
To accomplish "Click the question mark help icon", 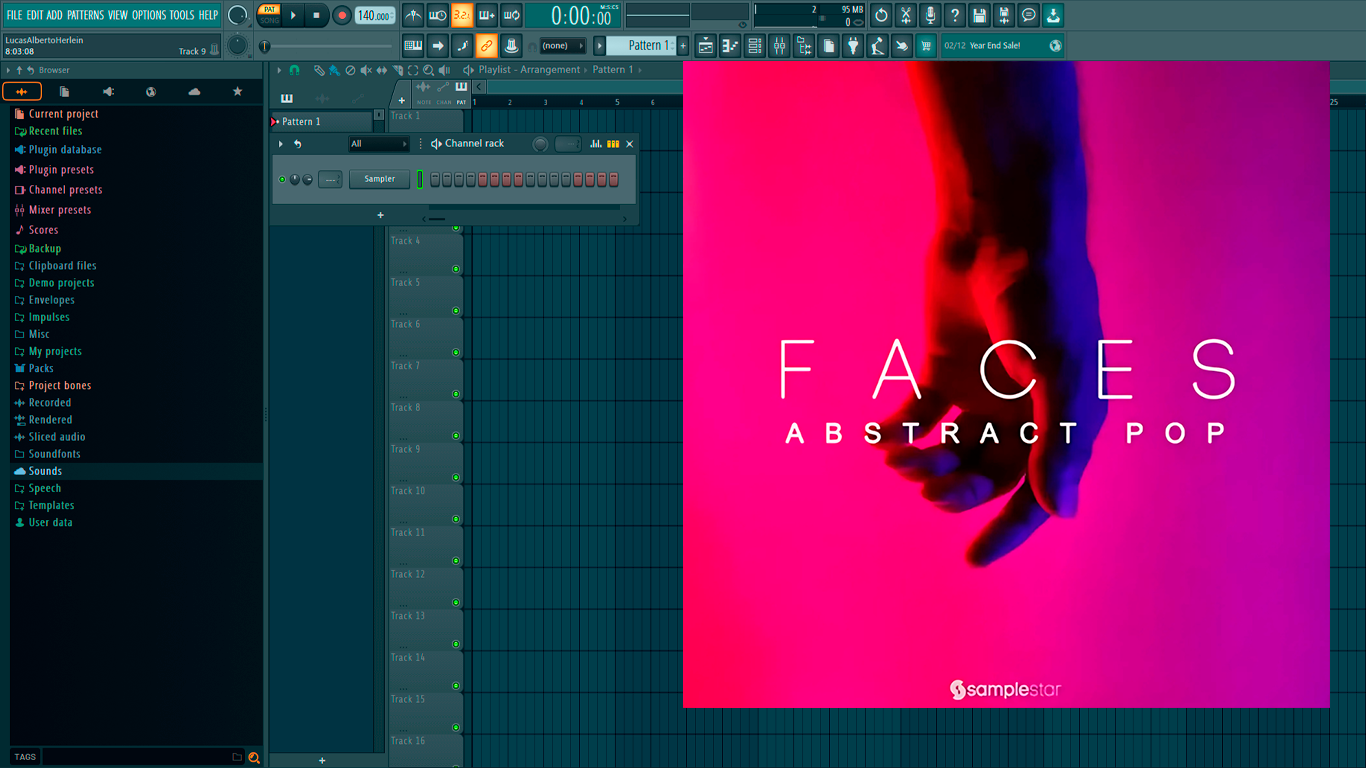I will click(955, 15).
